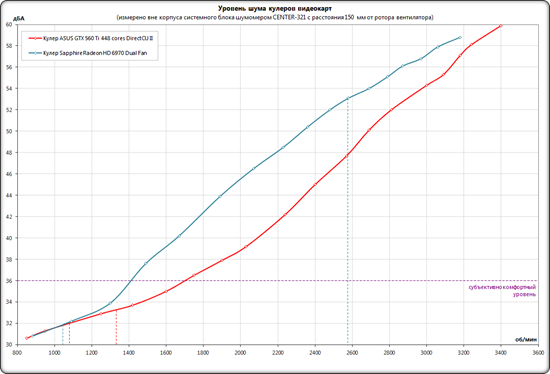Screen dimensions: 550x374
Task: Click the blue line sample in the legend
Action: (x=35, y=53)
